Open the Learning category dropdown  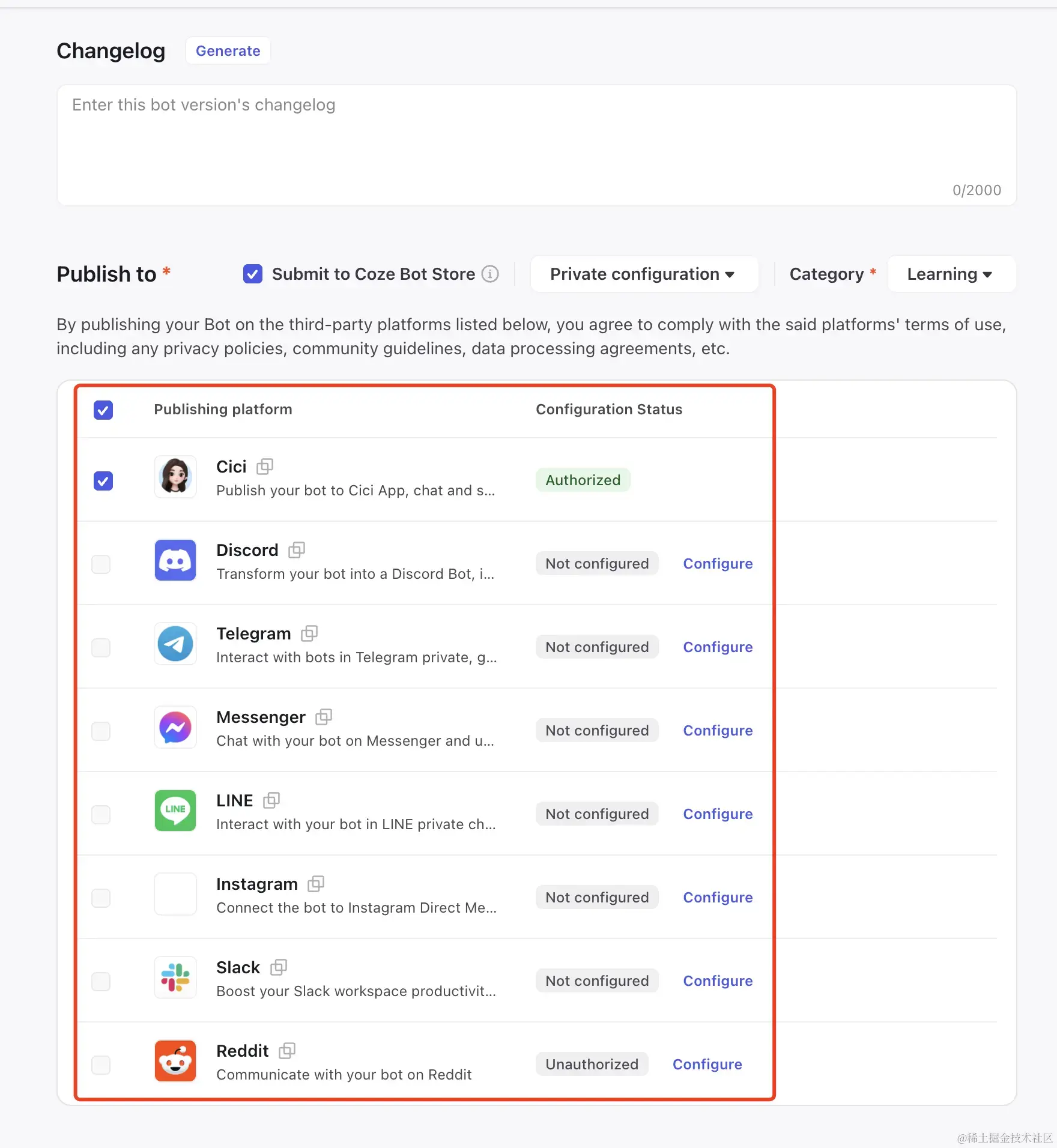coord(951,274)
